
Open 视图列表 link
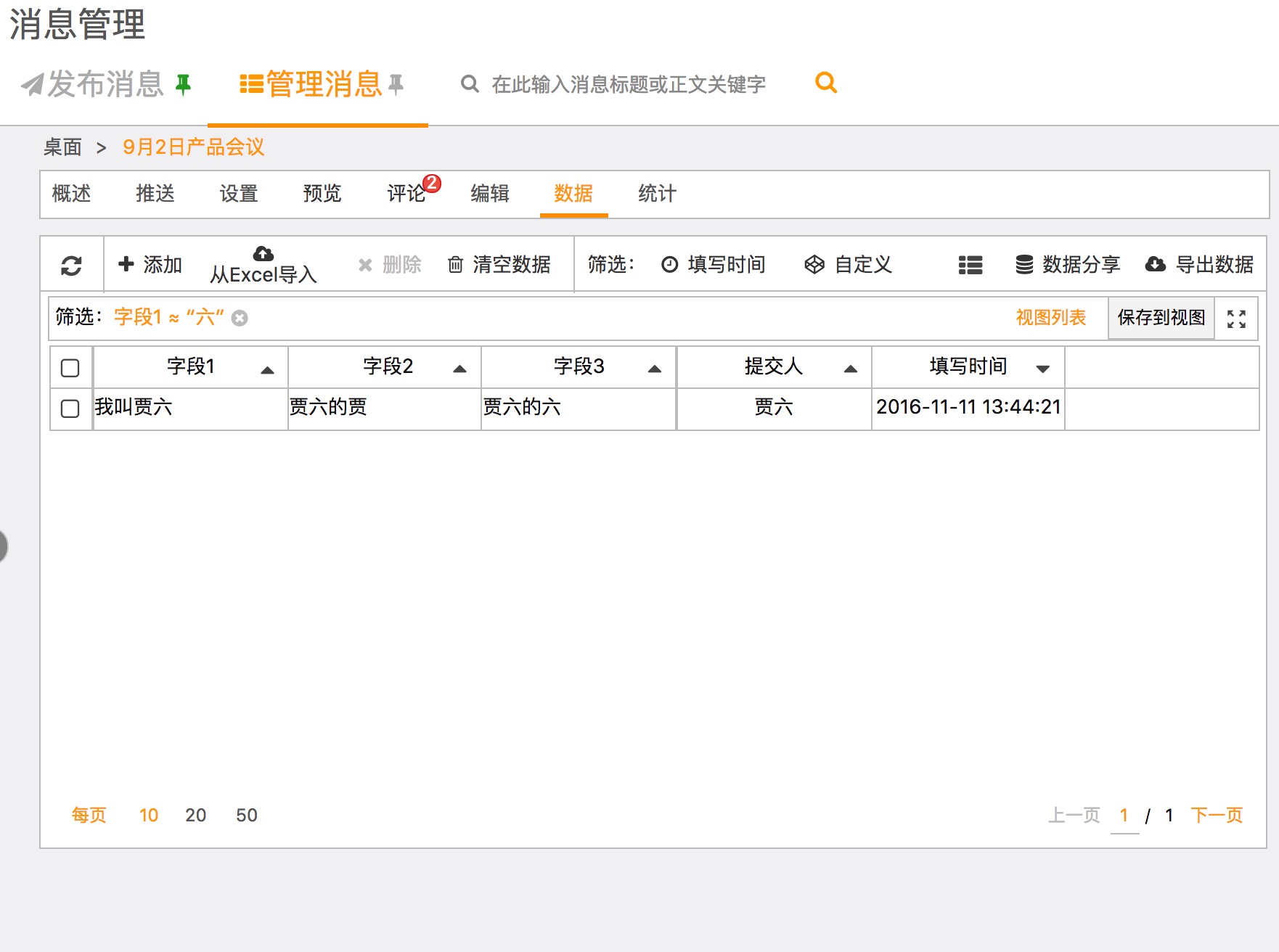pos(1051,318)
